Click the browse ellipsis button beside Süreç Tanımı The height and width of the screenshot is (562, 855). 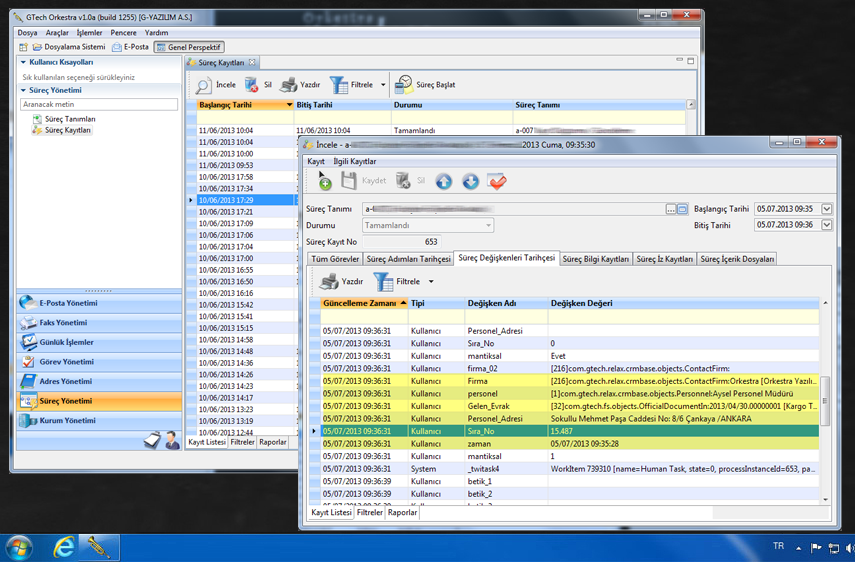(671, 209)
